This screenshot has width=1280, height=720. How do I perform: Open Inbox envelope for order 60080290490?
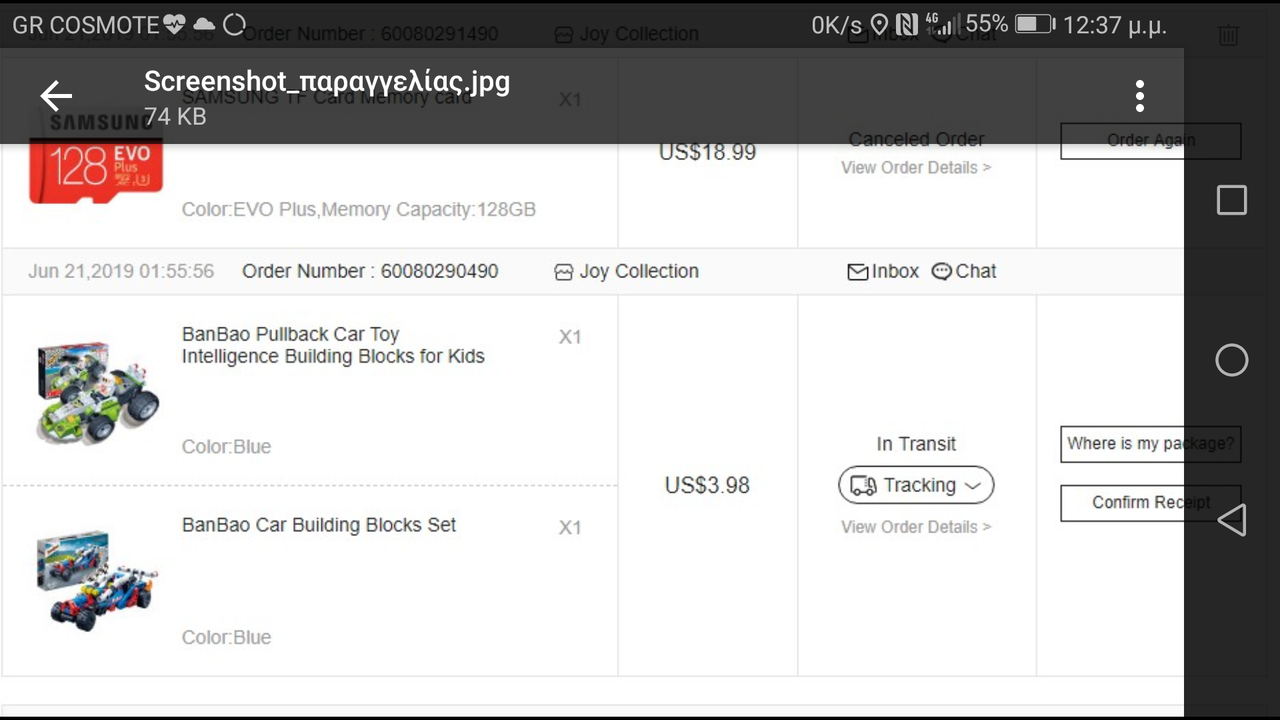pos(858,272)
